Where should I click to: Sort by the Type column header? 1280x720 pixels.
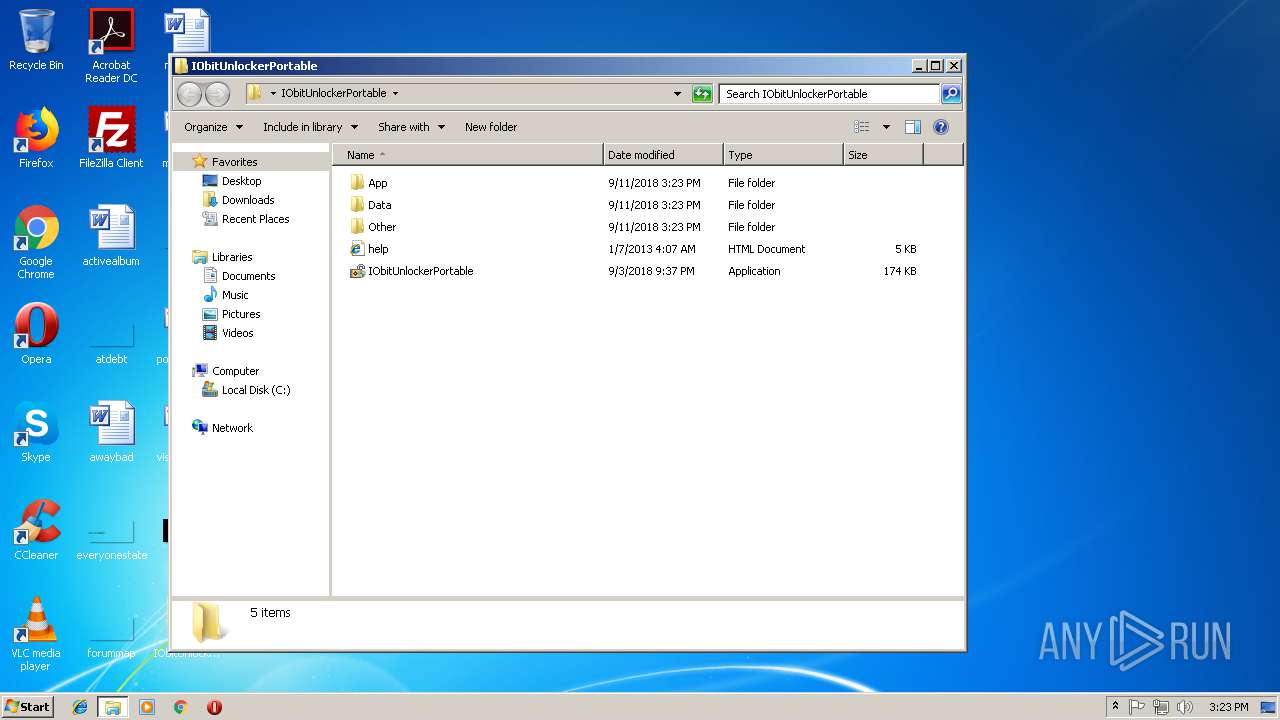pyautogui.click(x=783, y=155)
